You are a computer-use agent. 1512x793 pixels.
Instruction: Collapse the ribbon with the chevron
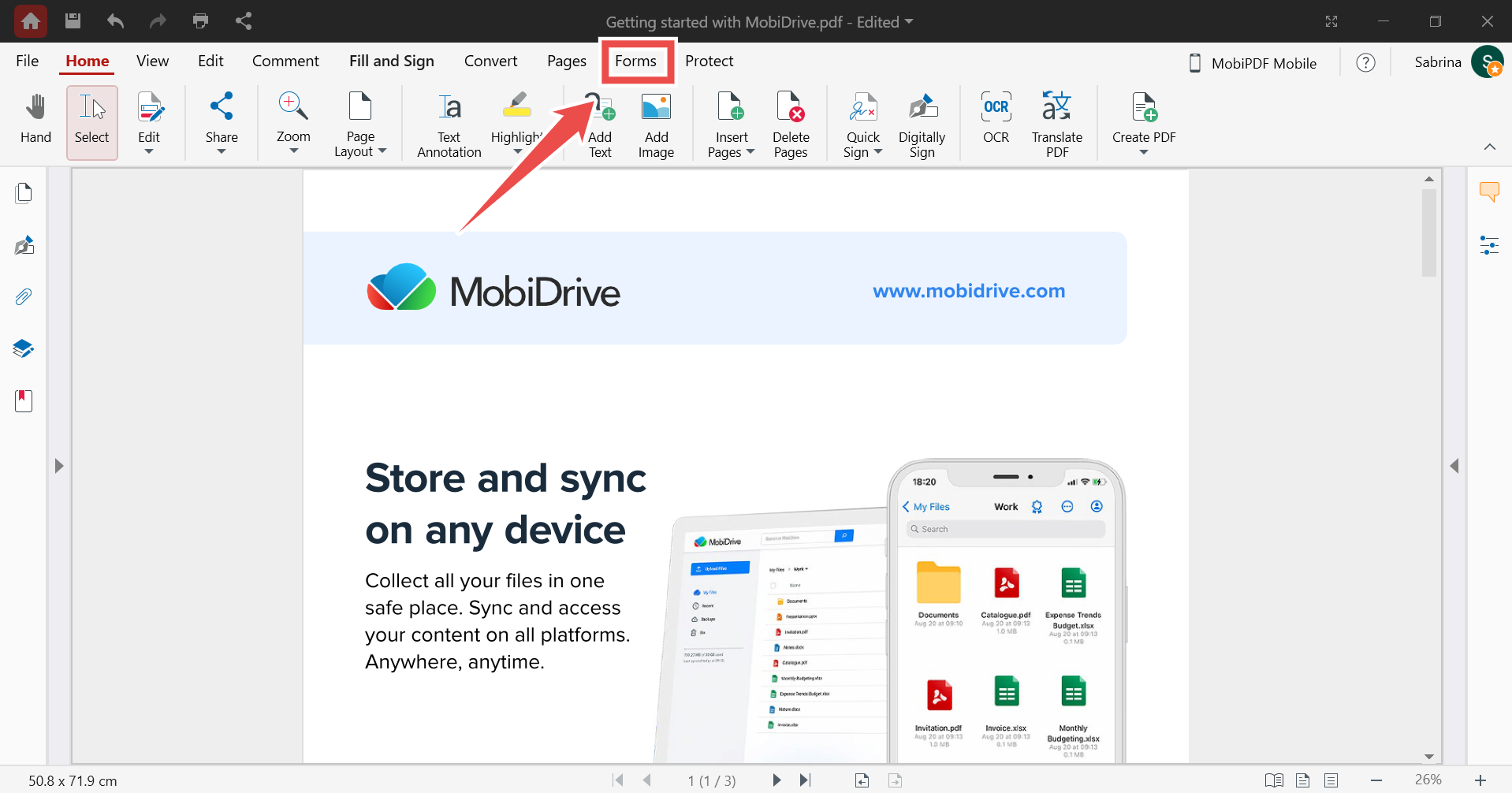coord(1489,147)
